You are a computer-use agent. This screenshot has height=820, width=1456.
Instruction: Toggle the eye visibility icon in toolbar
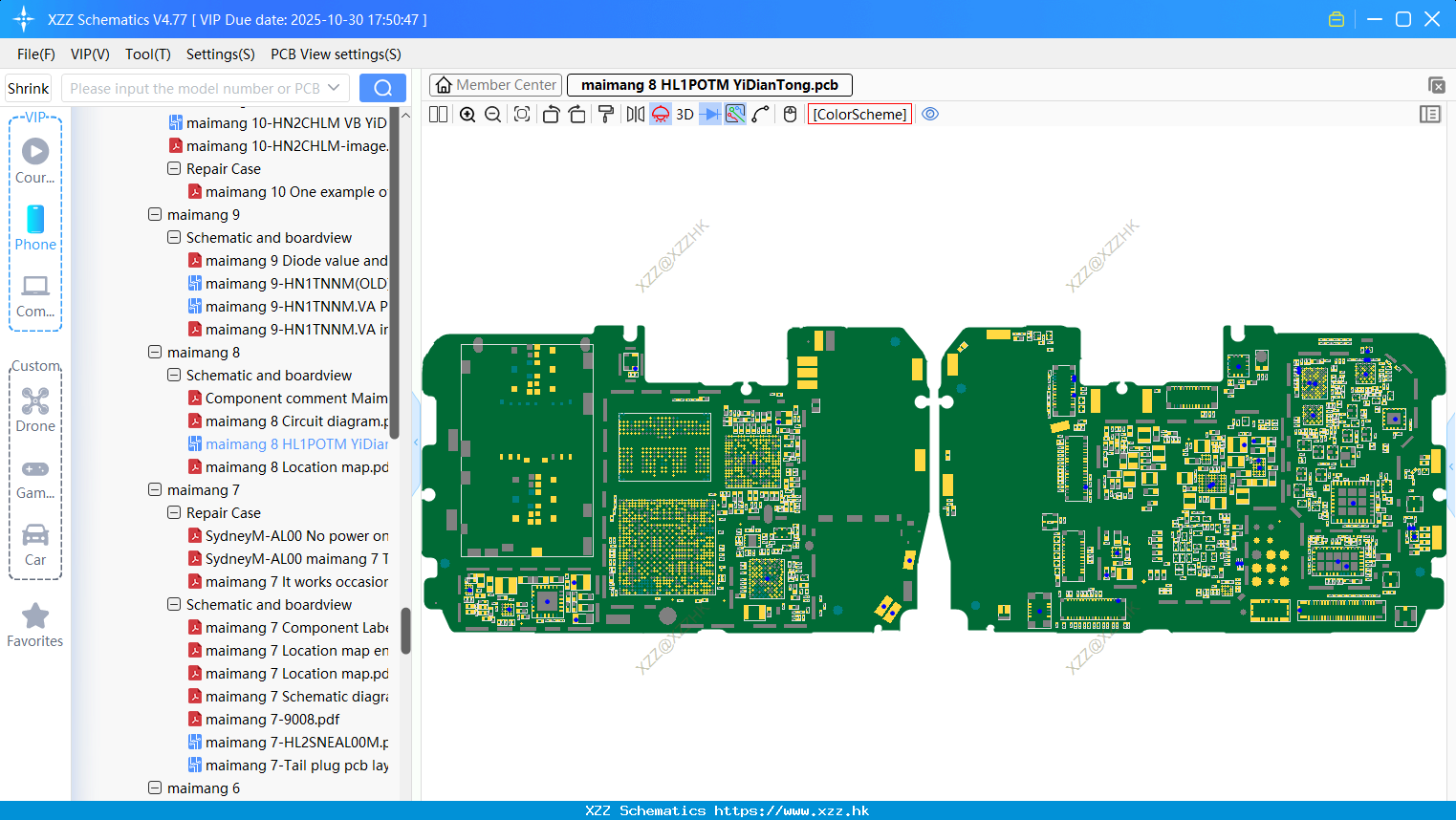click(930, 115)
